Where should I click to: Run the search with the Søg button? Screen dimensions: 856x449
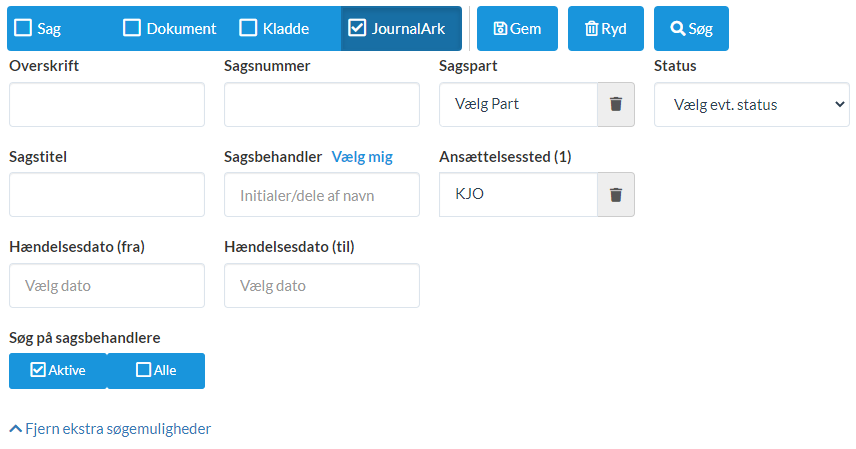[691, 29]
